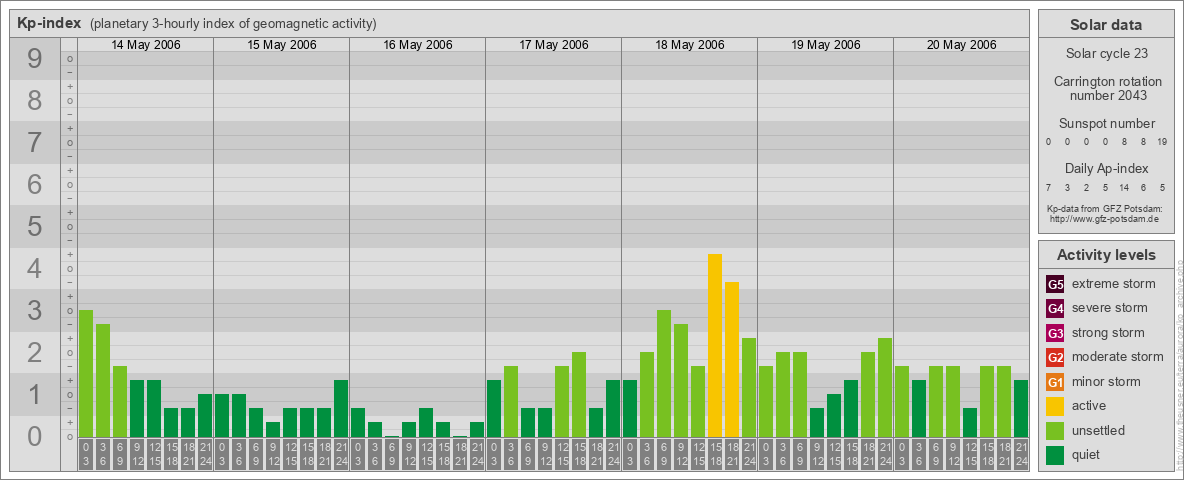Screen dimensions: 1184x480
Task: Click the moderate storm legend label
Action: tap(1118, 356)
